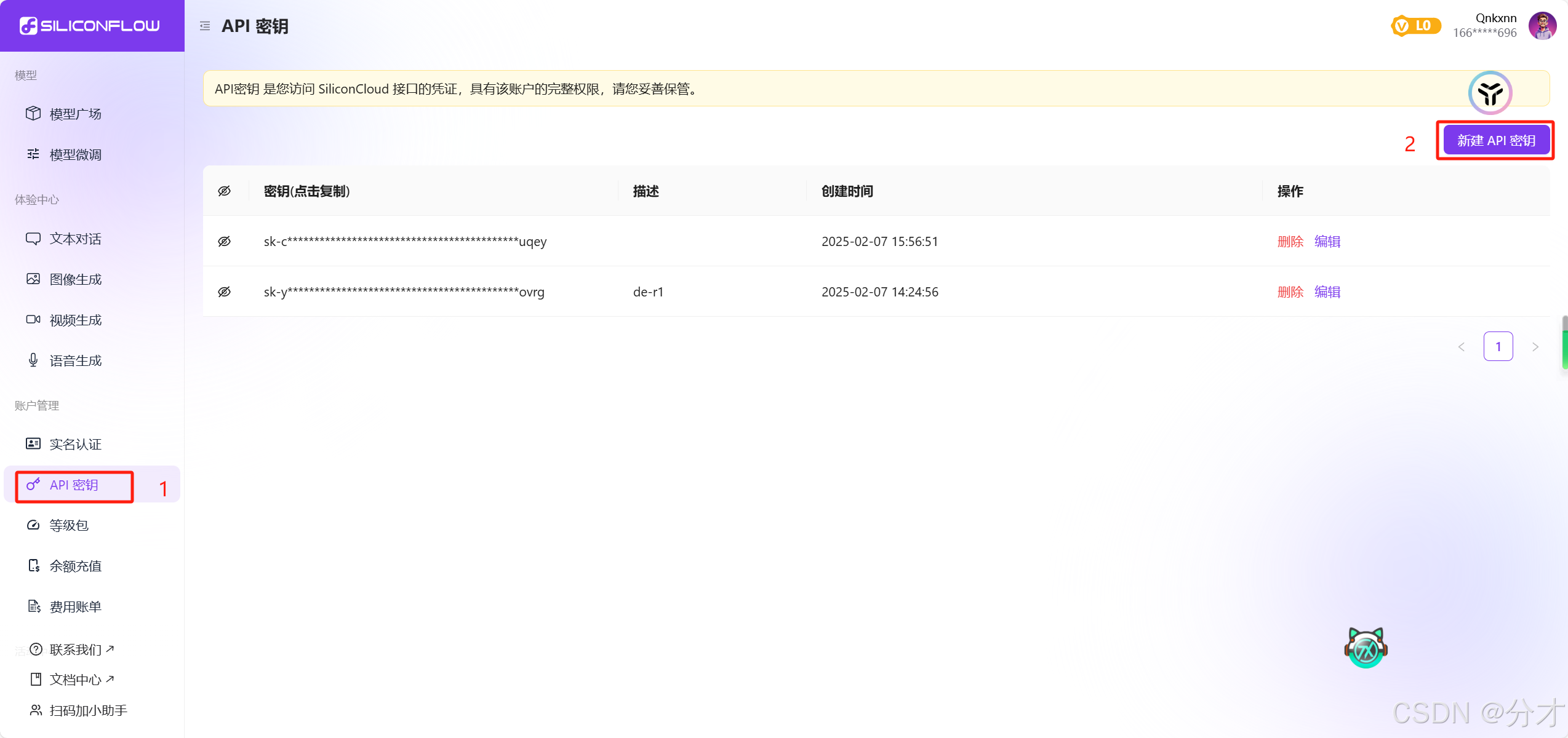The image size is (1568, 738).
Task: Select API 密钥 in the sidebar
Action: click(x=74, y=485)
